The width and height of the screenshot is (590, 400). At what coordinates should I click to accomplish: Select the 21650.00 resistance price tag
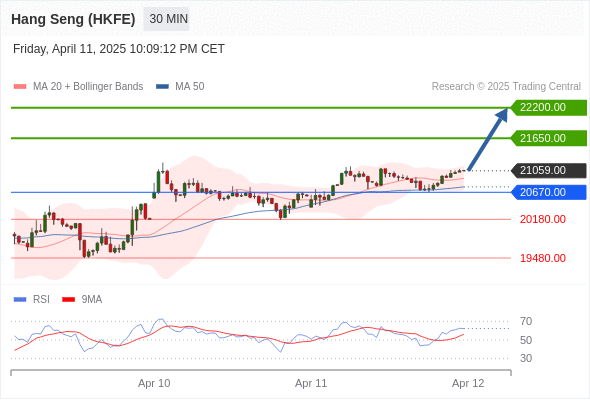pos(549,138)
